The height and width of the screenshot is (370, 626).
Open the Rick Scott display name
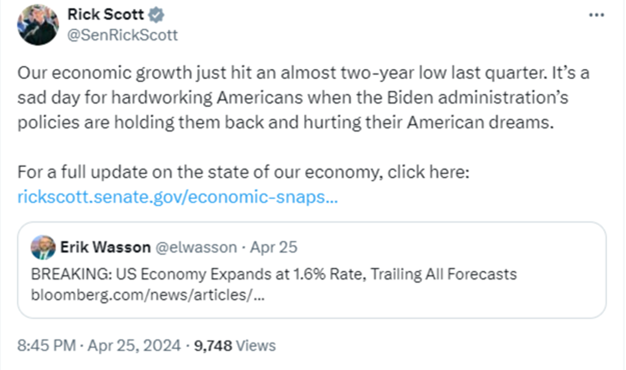(x=105, y=14)
